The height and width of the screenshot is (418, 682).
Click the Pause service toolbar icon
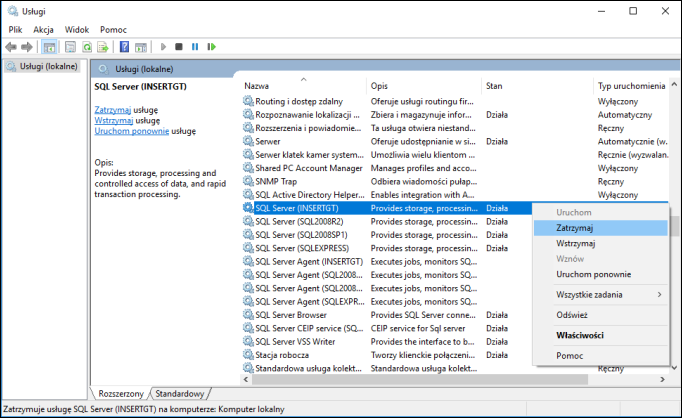[x=195, y=47]
